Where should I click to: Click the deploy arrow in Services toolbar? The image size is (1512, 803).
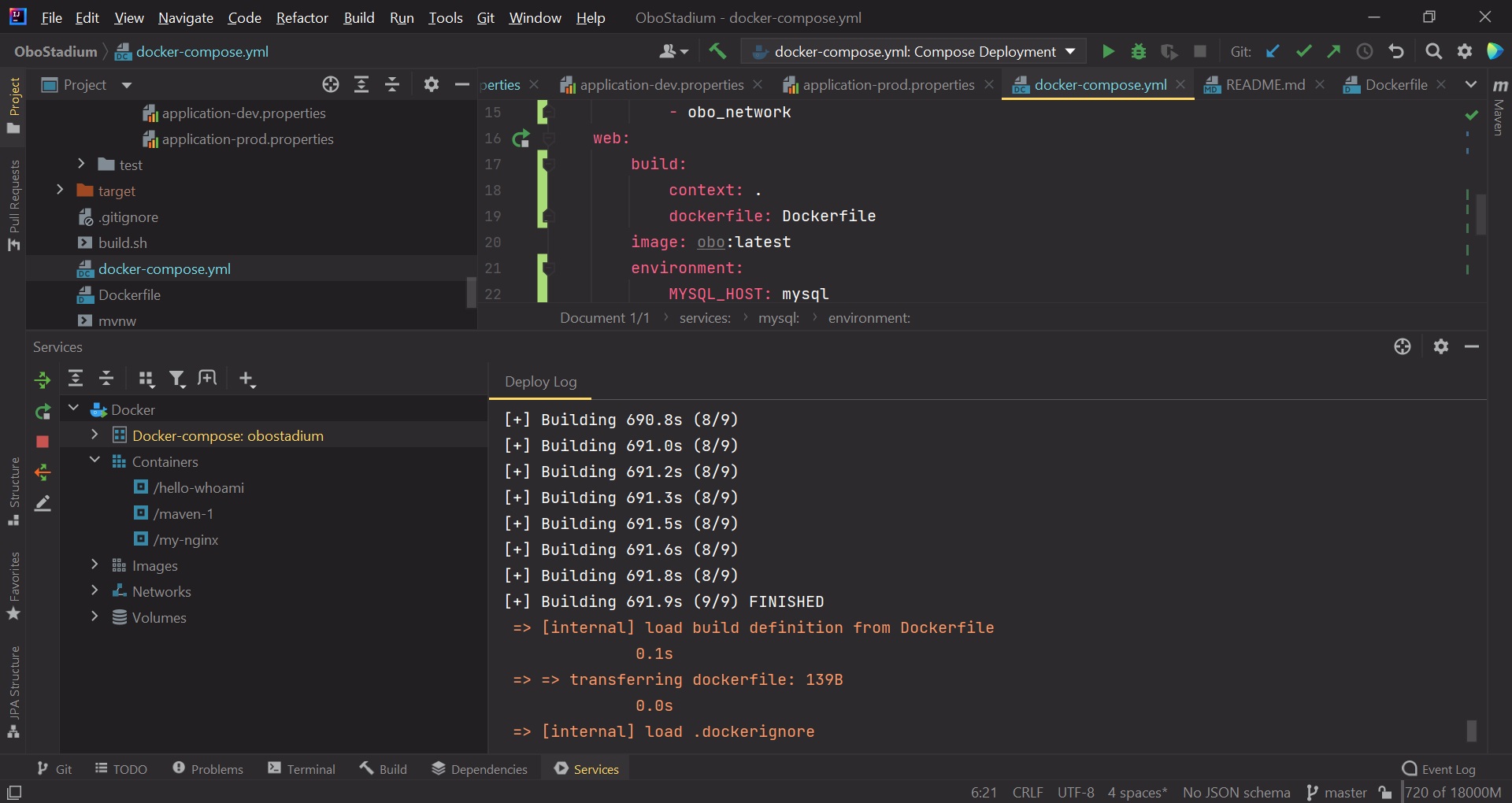tap(43, 380)
